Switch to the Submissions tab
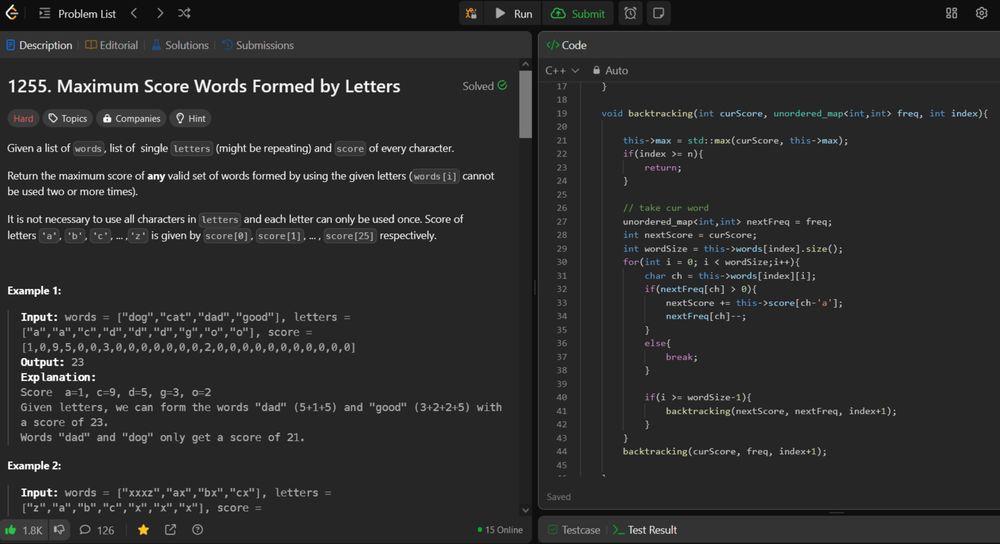The height and width of the screenshot is (544, 1000). pos(258,45)
